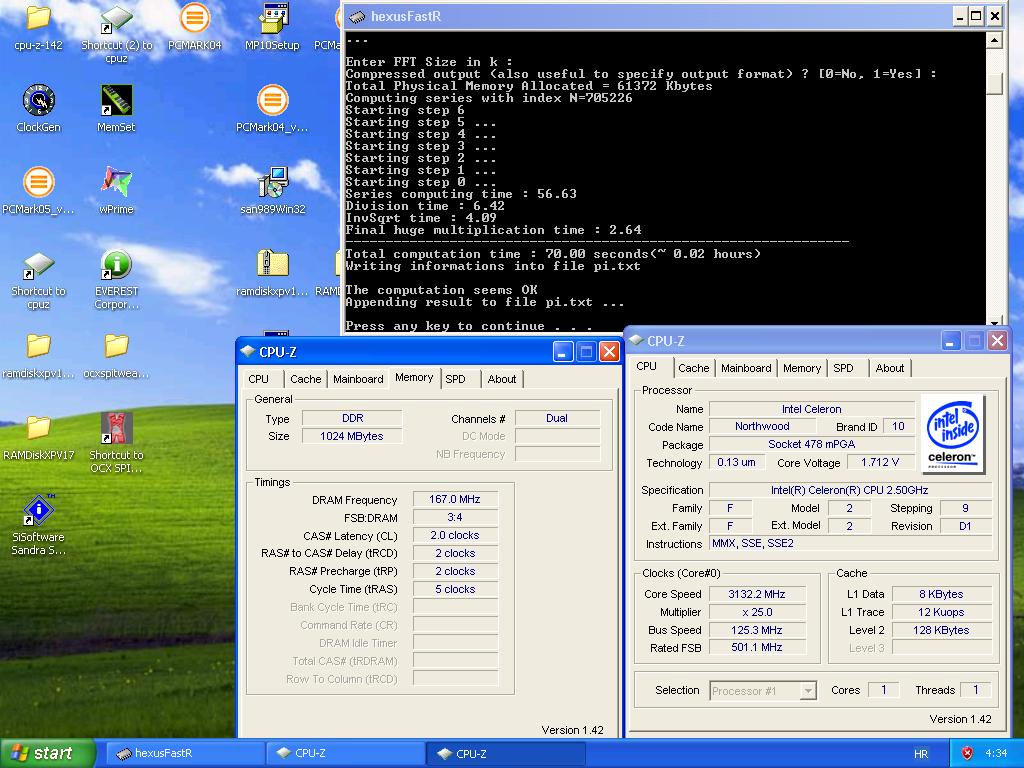Image resolution: width=1024 pixels, height=768 pixels.
Task: Click the Memory CPU-Z title bar icon
Action: [248, 351]
